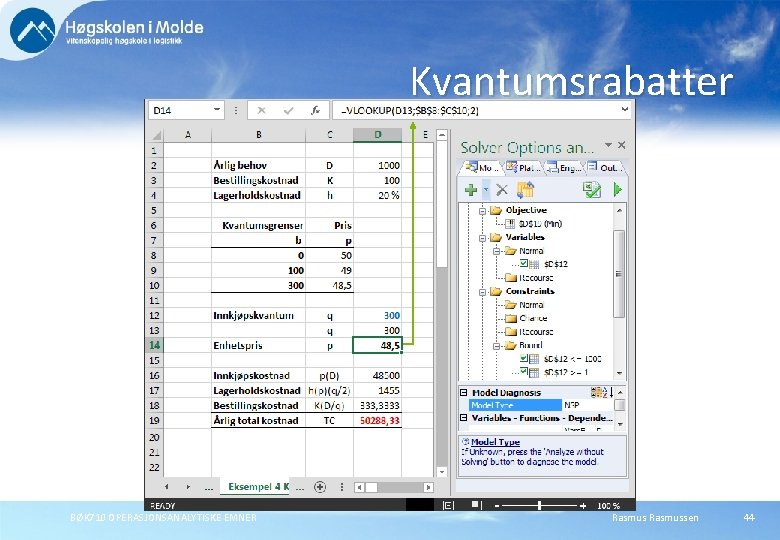This screenshot has width=780, height=540.
Task: Collapse the Objective folder node
Action: (x=482, y=211)
